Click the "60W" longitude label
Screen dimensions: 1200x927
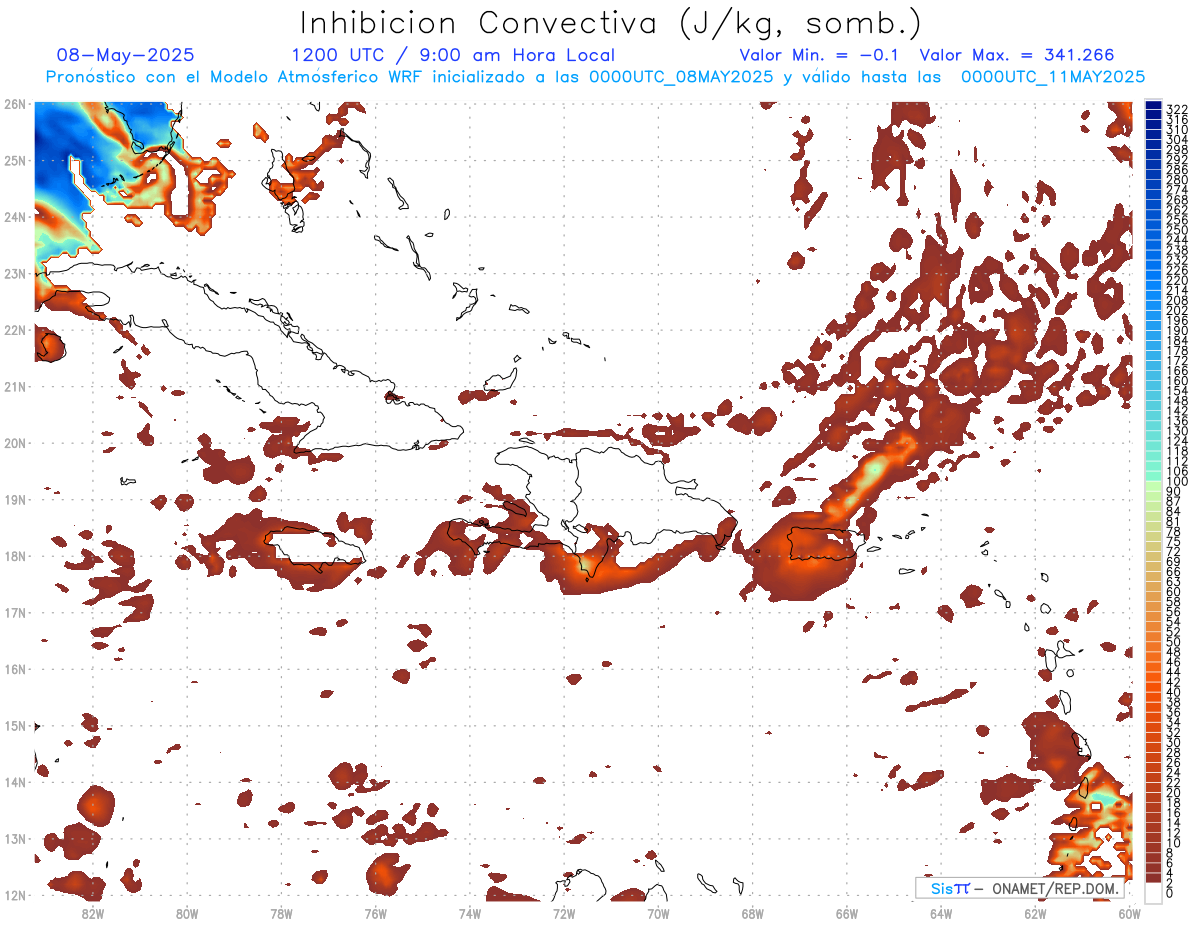point(1130,912)
